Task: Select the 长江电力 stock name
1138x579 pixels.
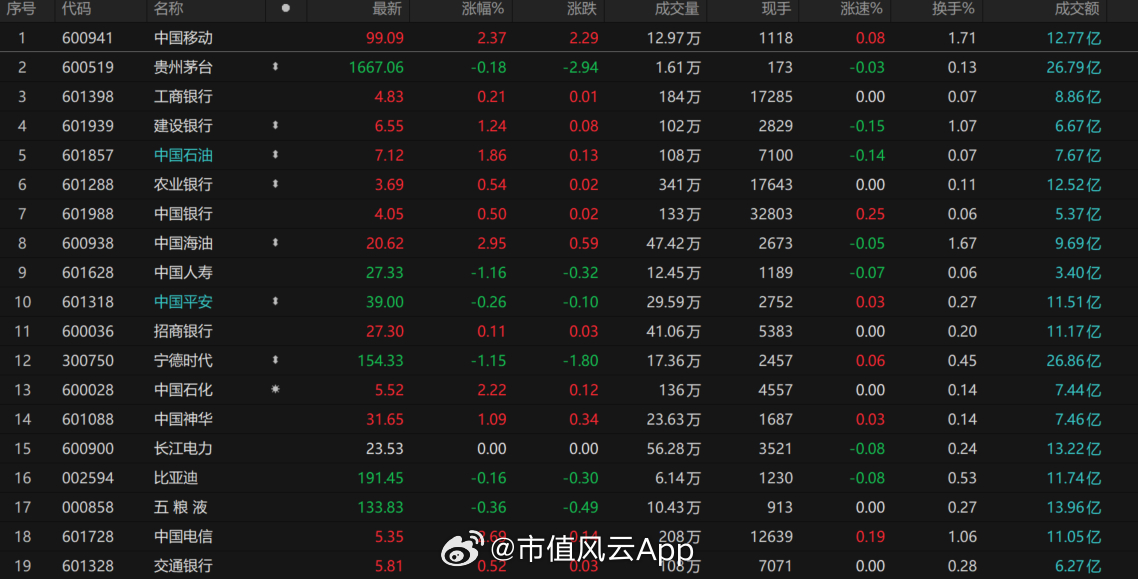Action: tap(183, 448)
